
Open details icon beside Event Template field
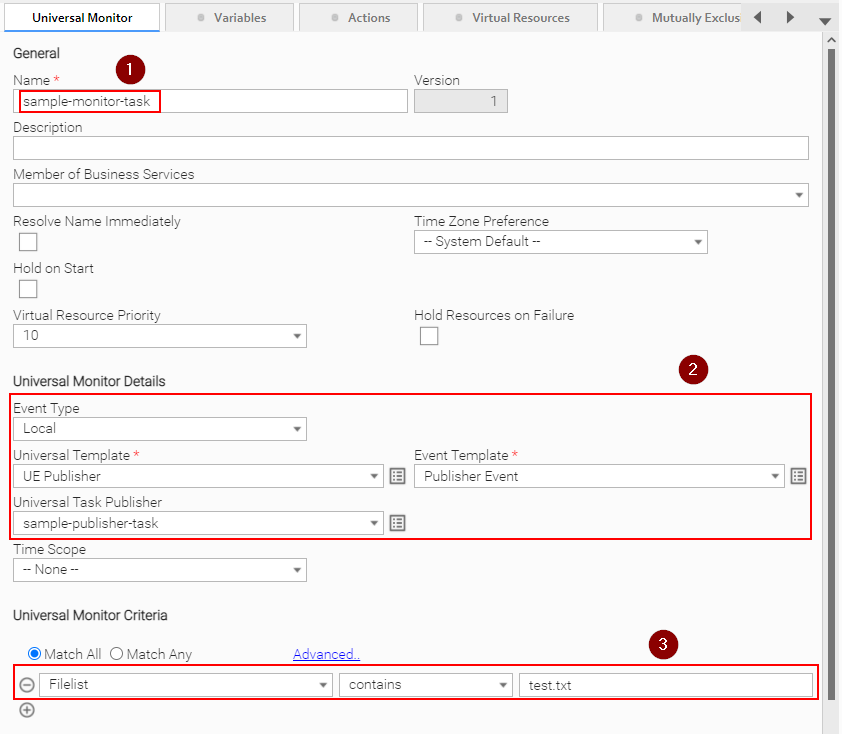[798, 476]
